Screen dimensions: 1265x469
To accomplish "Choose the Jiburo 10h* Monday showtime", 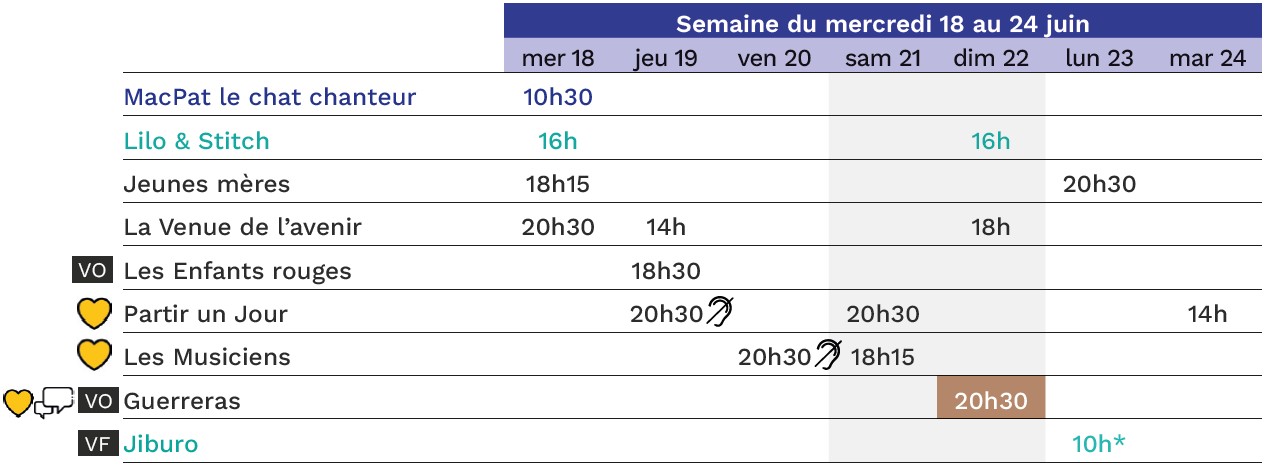I will 1099,444.
